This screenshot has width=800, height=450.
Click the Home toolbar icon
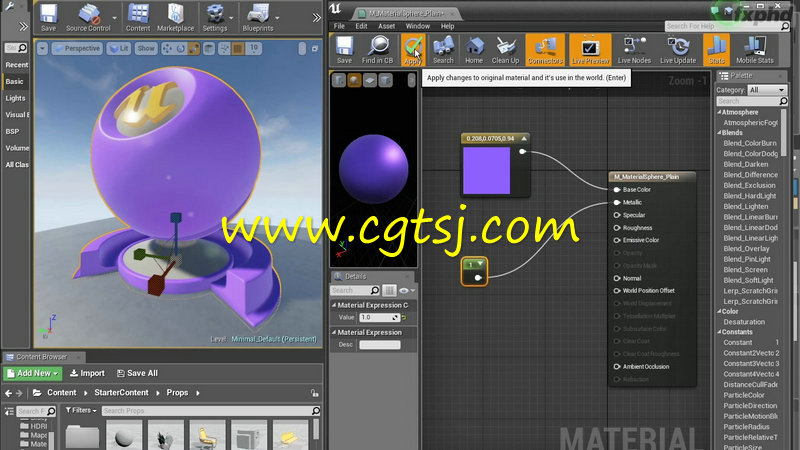tap(473, 49)
